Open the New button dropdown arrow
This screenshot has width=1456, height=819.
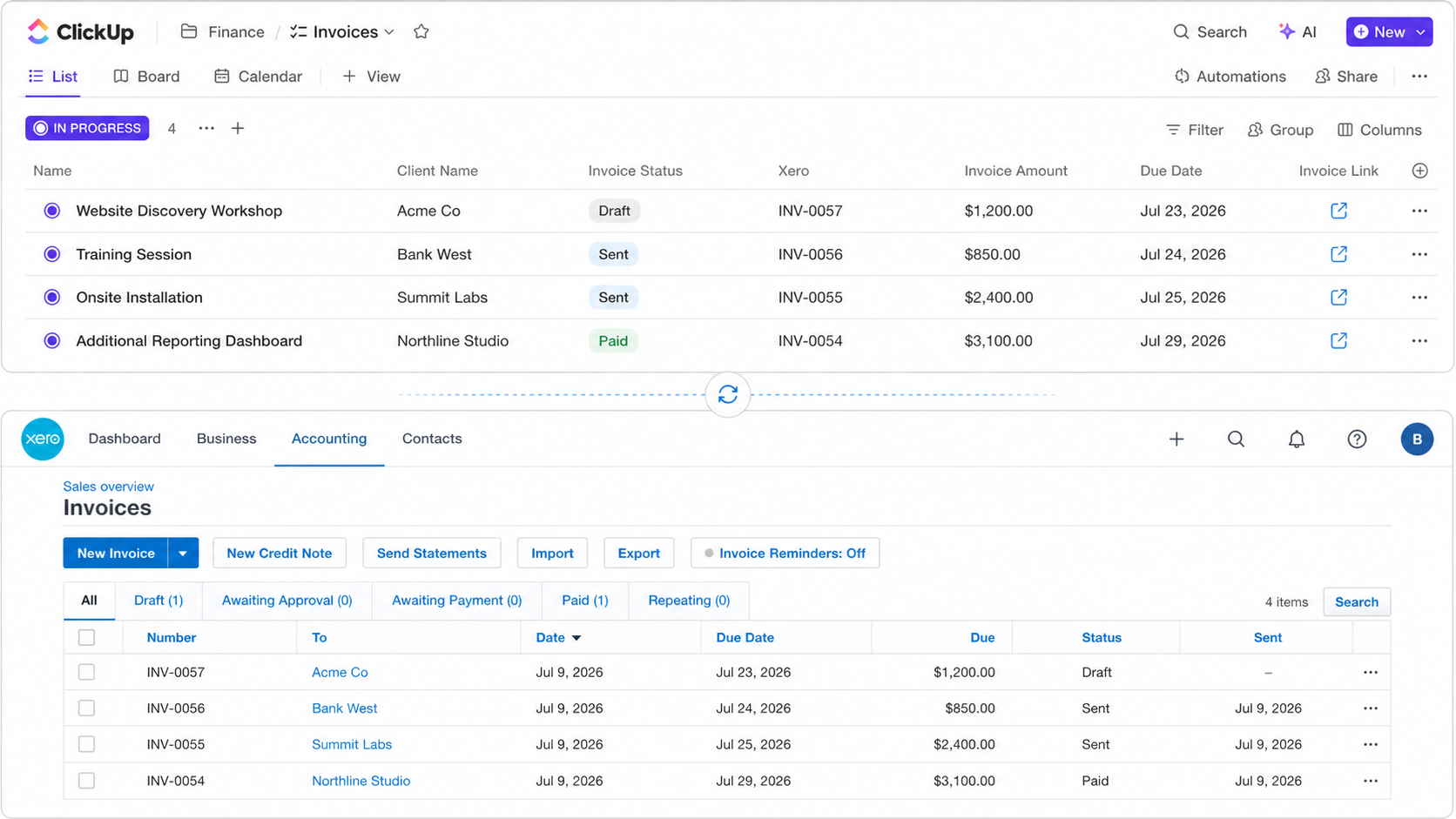[1420, 32]
